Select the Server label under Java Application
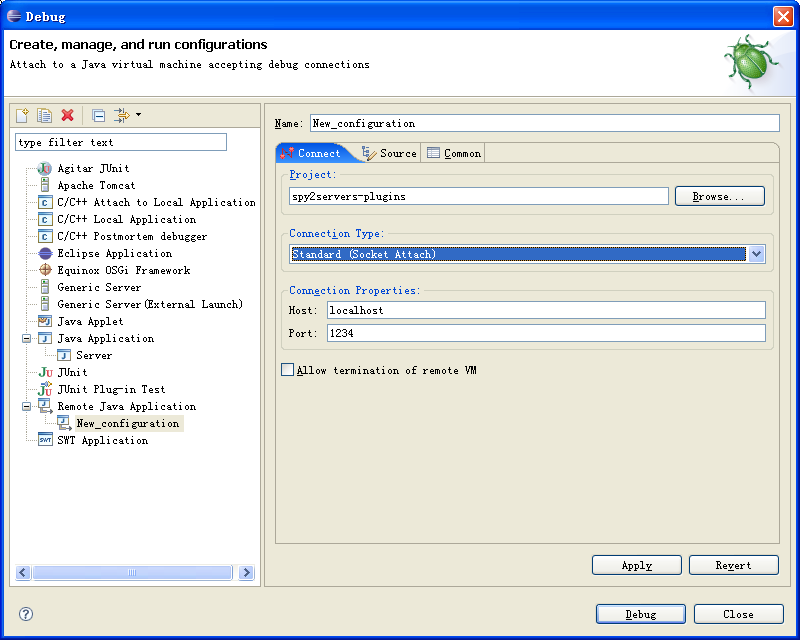The width and height of the screenshot is (800, 640). coord(94,355)
